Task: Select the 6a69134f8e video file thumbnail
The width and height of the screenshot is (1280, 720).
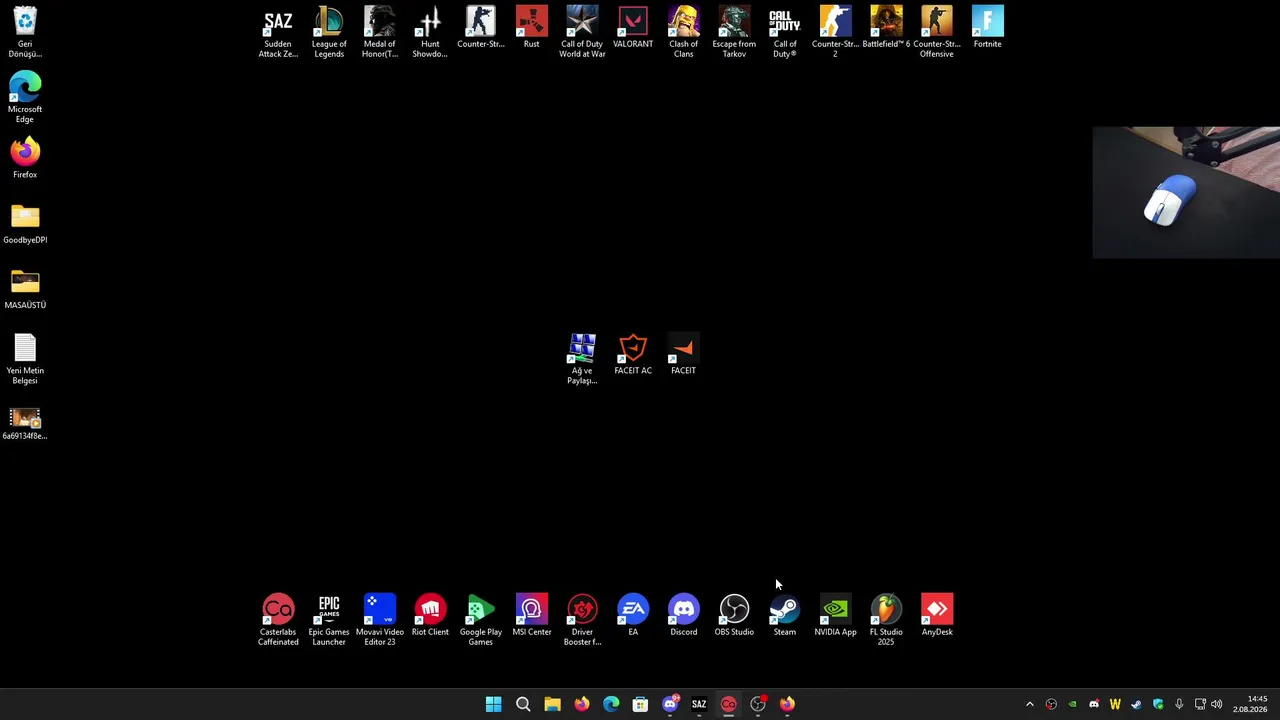Action: click(x=25, y=423)
